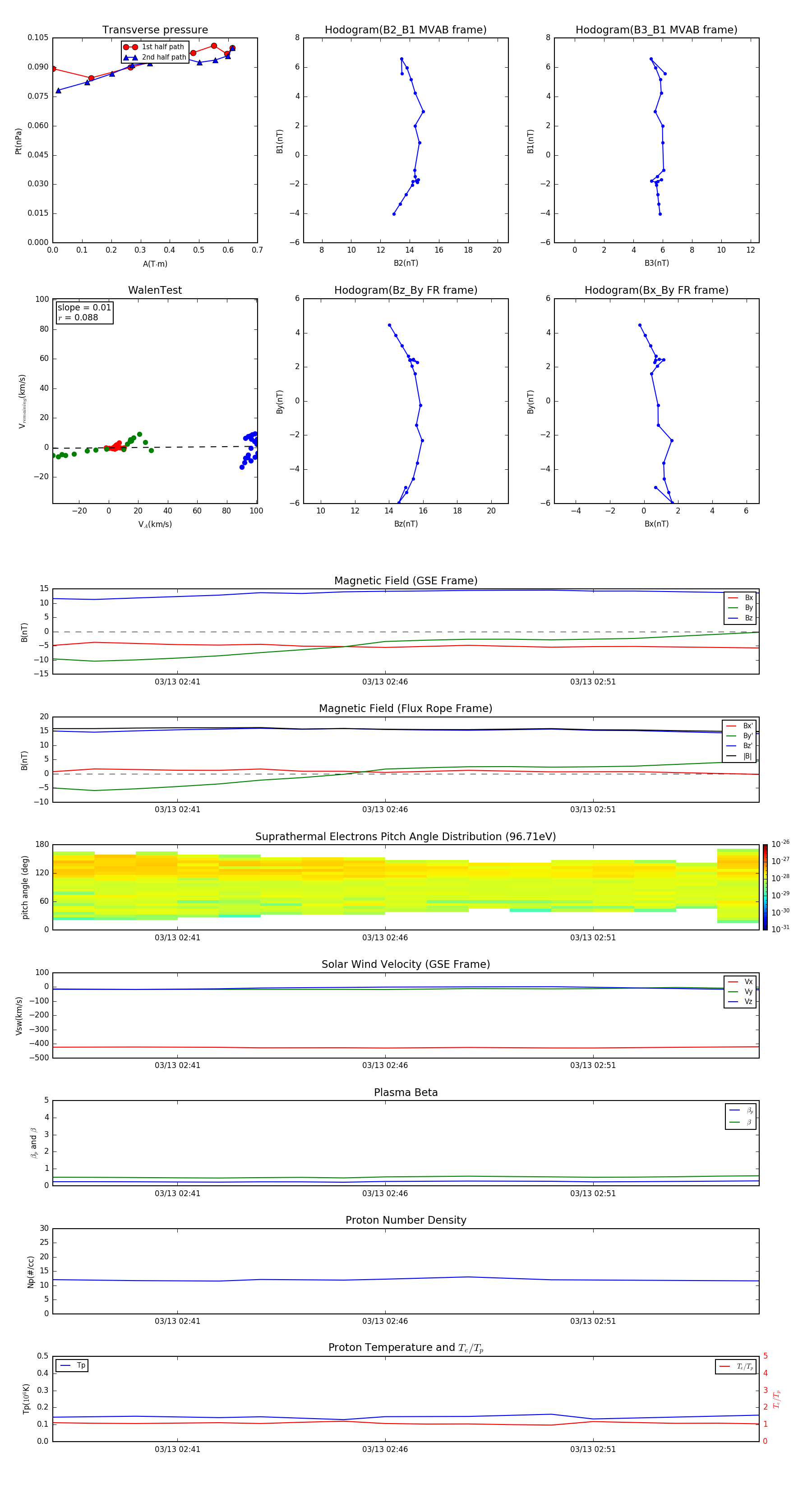Image resolution: width=812 pixels, height=1489 pixels.
Task: Click the 'A(T·m)' x-axis label
Action: [x=155, y=264]
